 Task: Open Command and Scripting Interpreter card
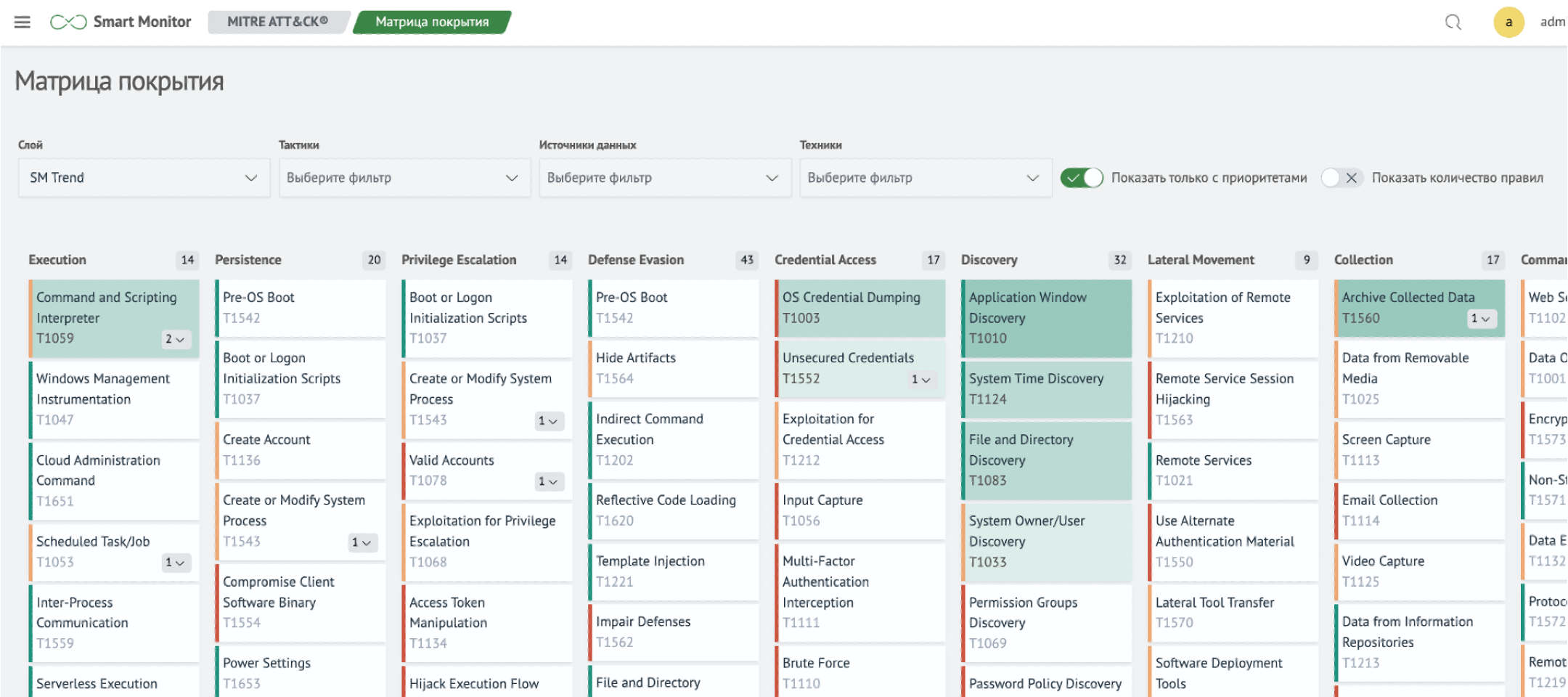tap(114, 318)
